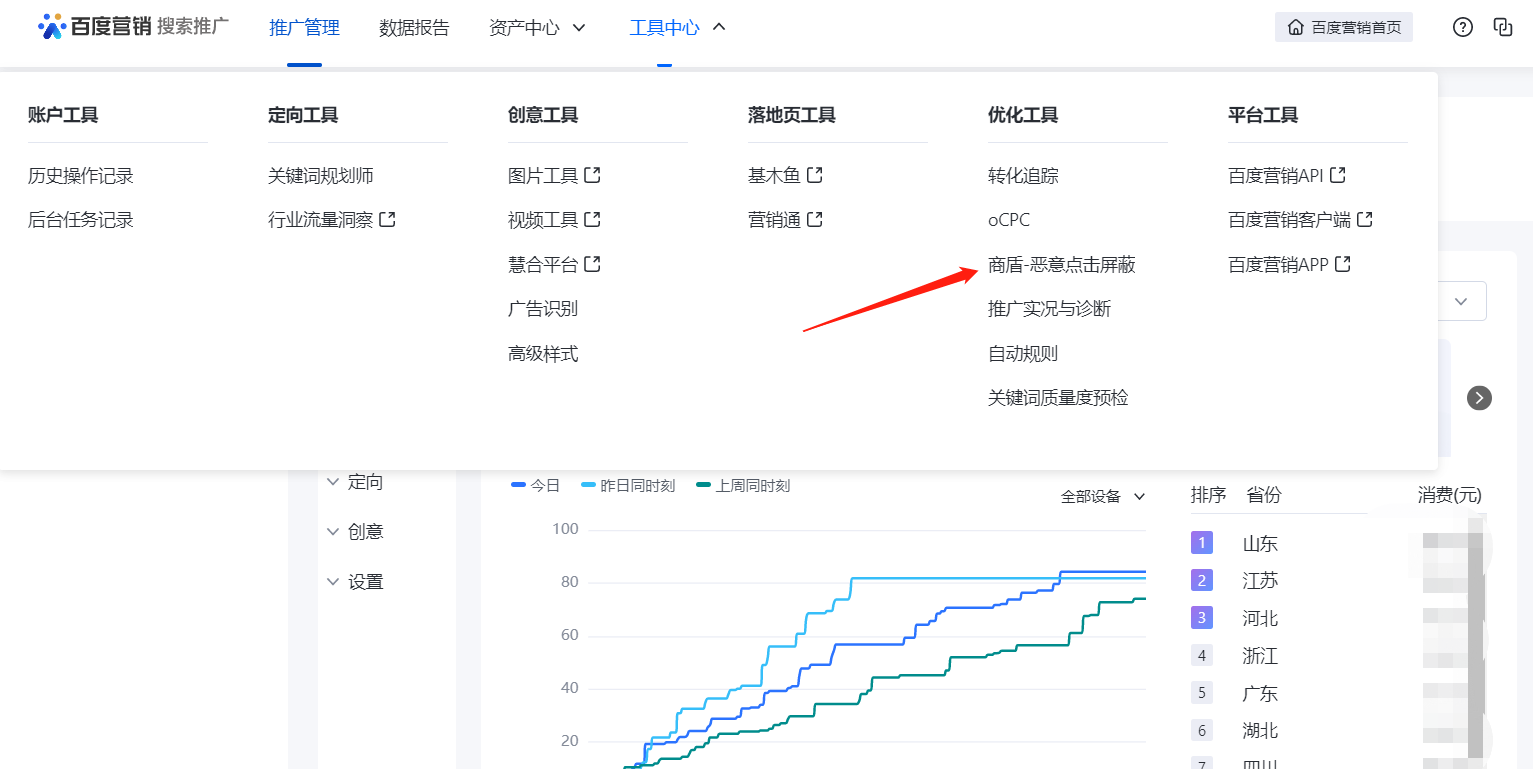Click the 河北 province row
1533x769 pixels.
[1338, 619]
